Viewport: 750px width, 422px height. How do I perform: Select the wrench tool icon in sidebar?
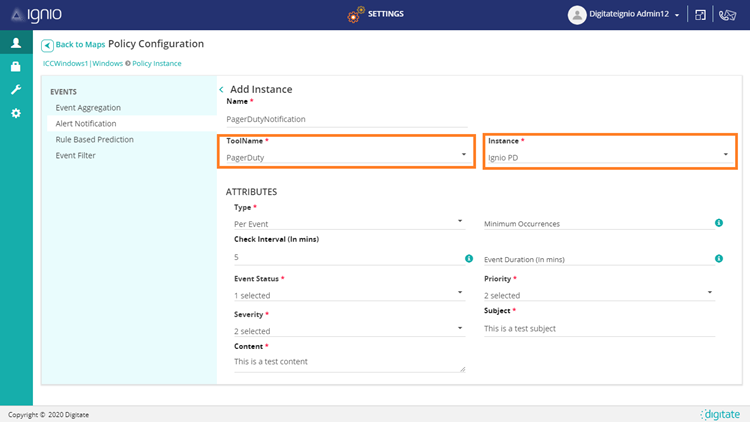pyautogui.click(x=15, y=90)
